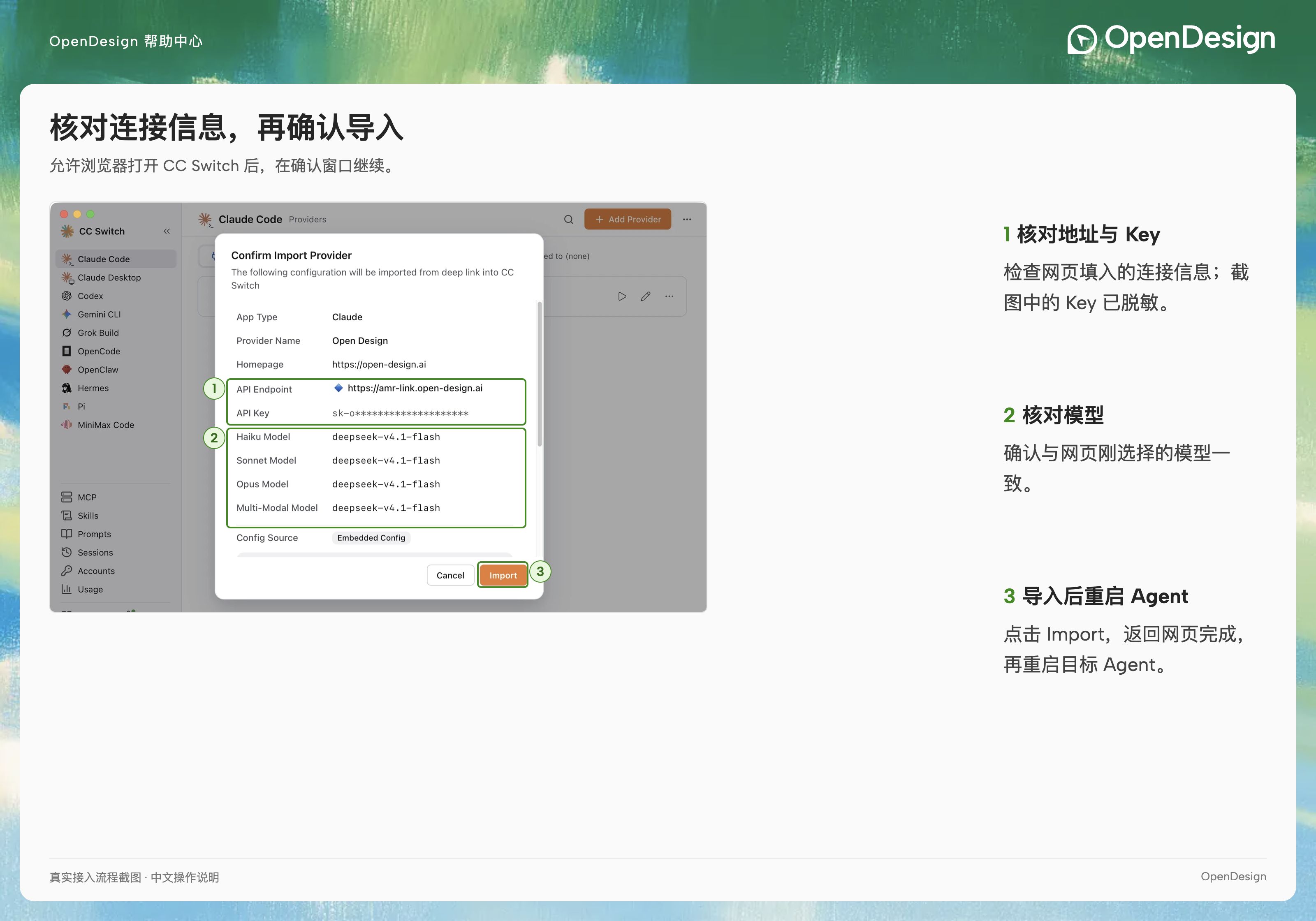Click the Opus Model deepseek-v4.1-flash value
1316x921 pixels.
pos(386,484)
